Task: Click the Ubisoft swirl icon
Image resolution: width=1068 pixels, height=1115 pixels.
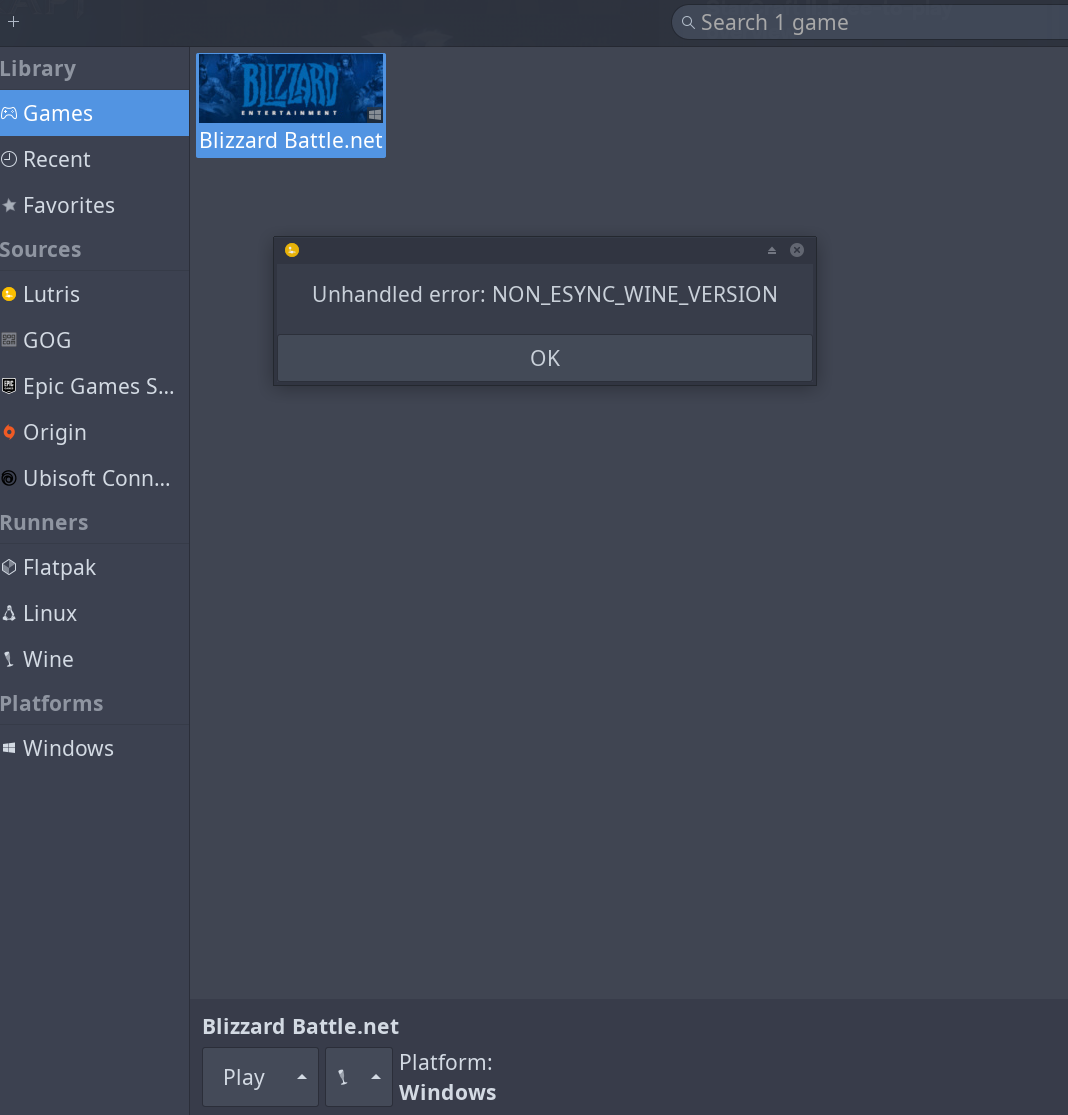Action: pos(9,479)
